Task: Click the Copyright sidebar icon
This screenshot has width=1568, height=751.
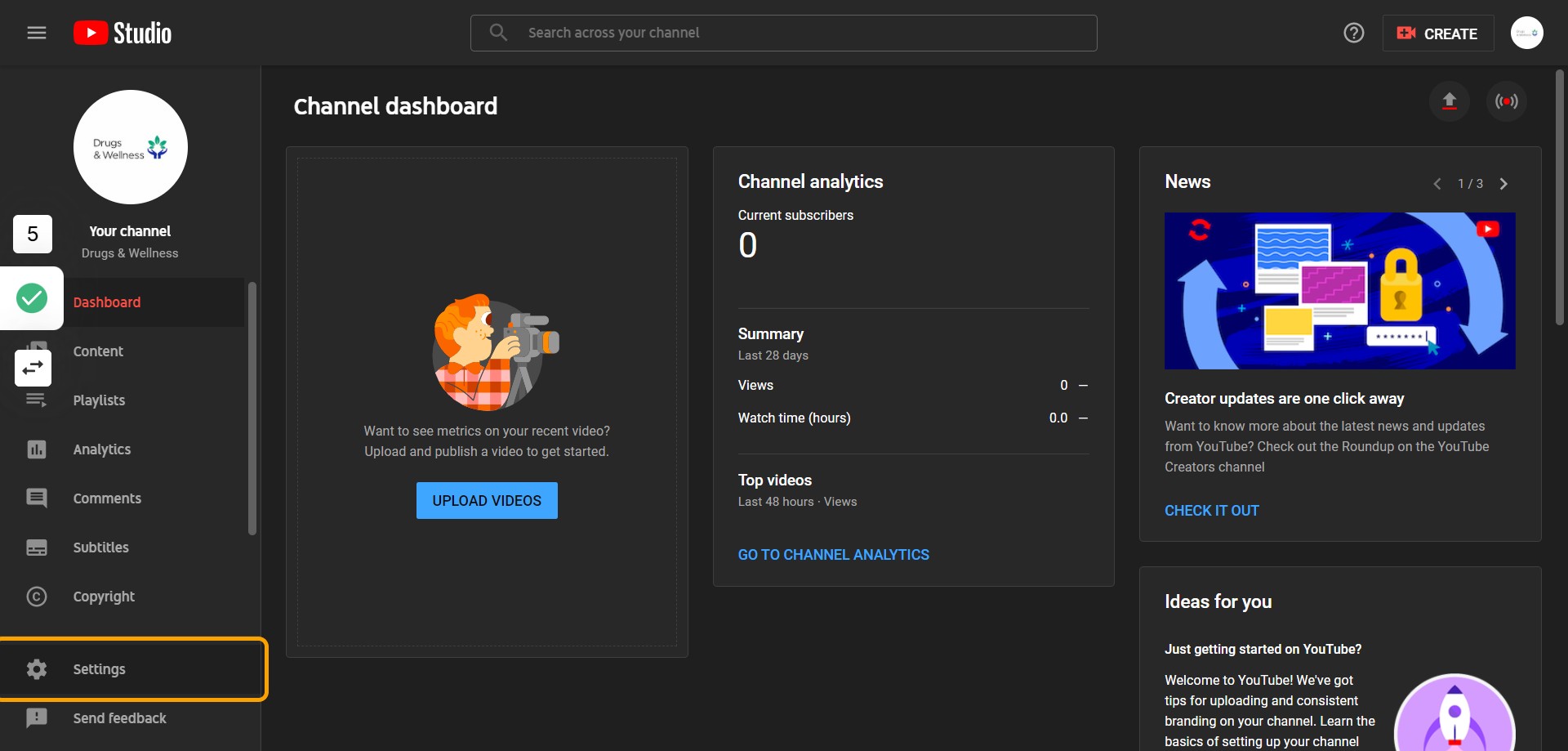Action: 37,597
